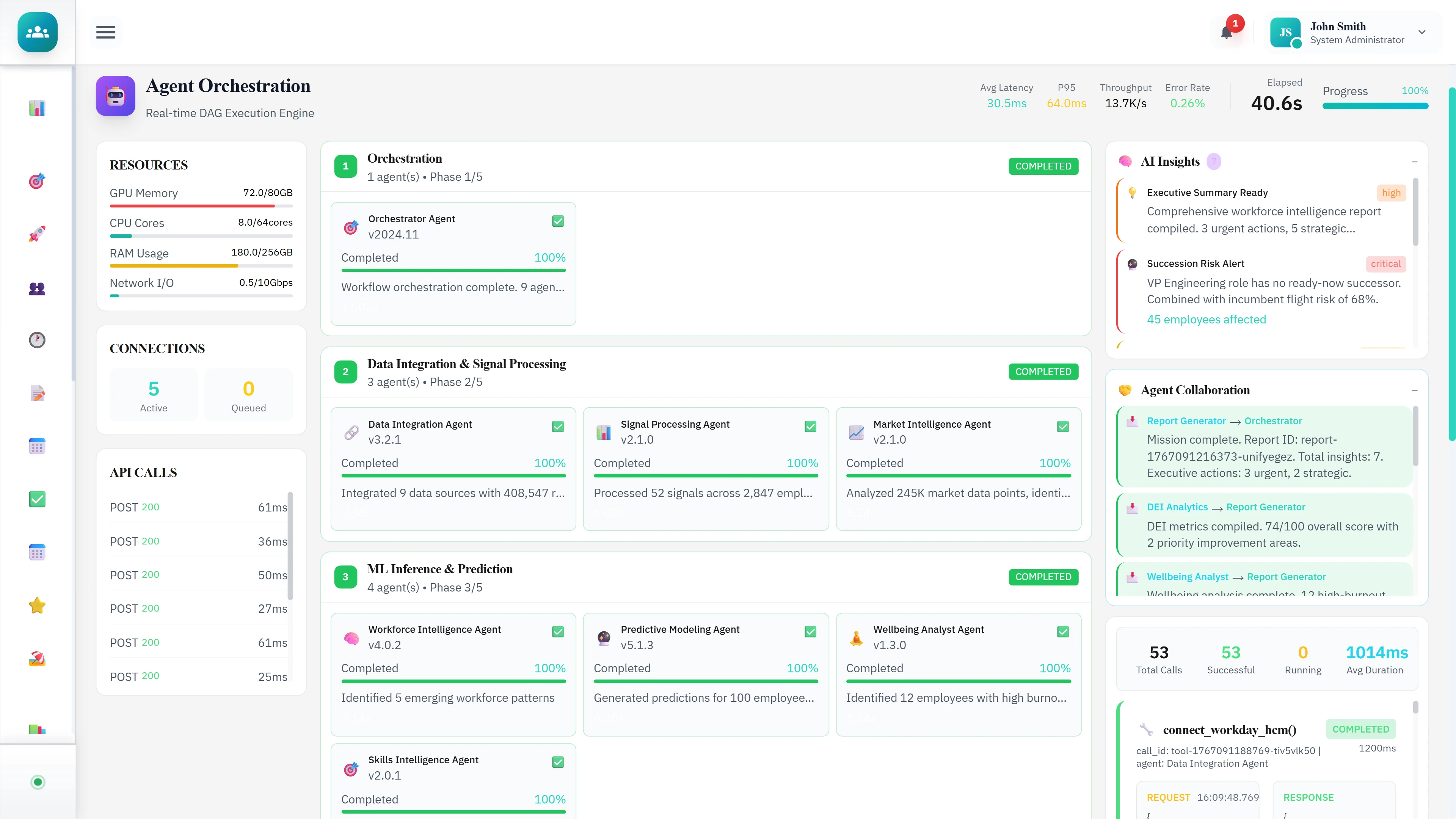Select the calendar sidebar icon
The height and width of the screenshot is (819, 1456).
(37, 446)
